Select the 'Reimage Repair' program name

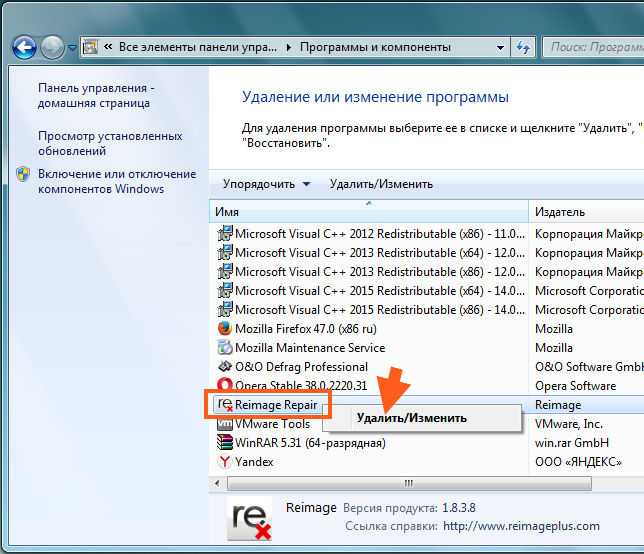[276, 405]
